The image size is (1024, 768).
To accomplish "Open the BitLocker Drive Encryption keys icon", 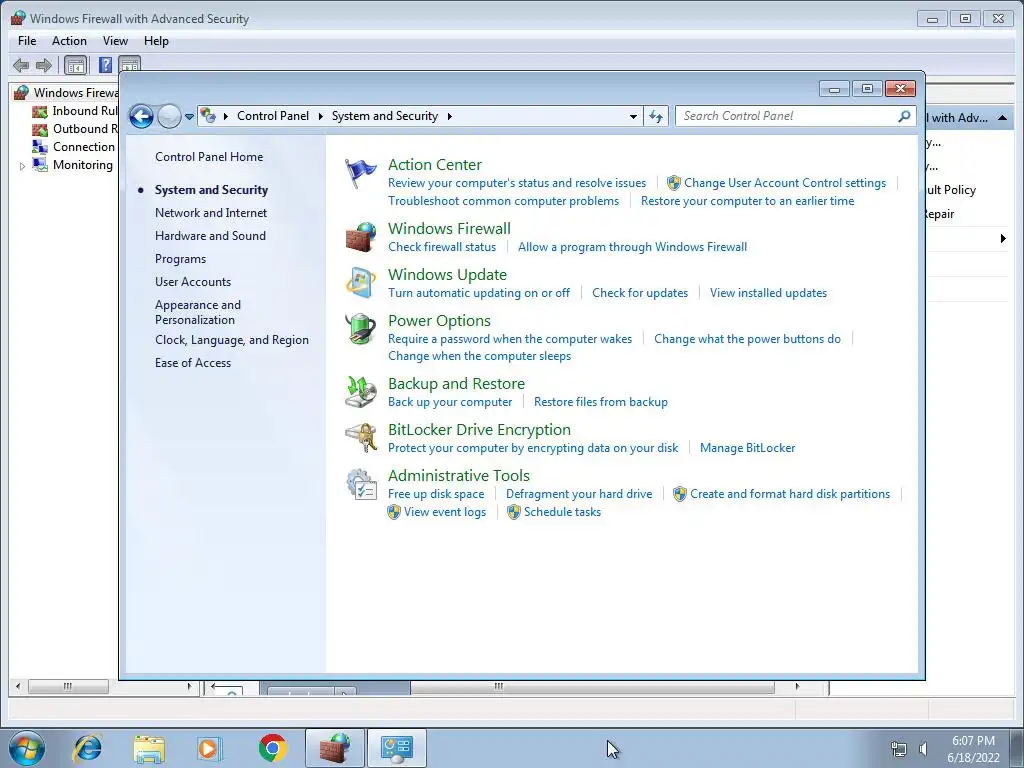I will coord(360,438).
